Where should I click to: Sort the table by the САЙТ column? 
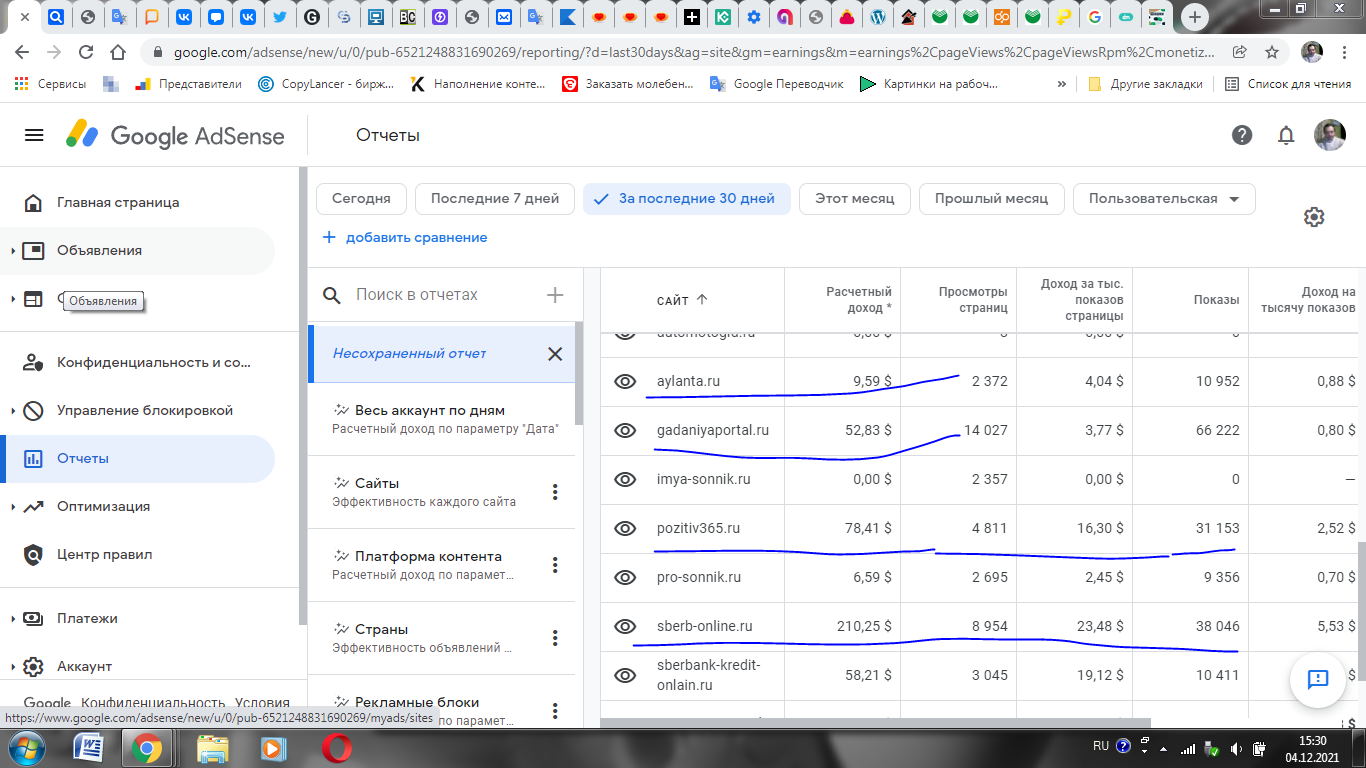(682, 299)
